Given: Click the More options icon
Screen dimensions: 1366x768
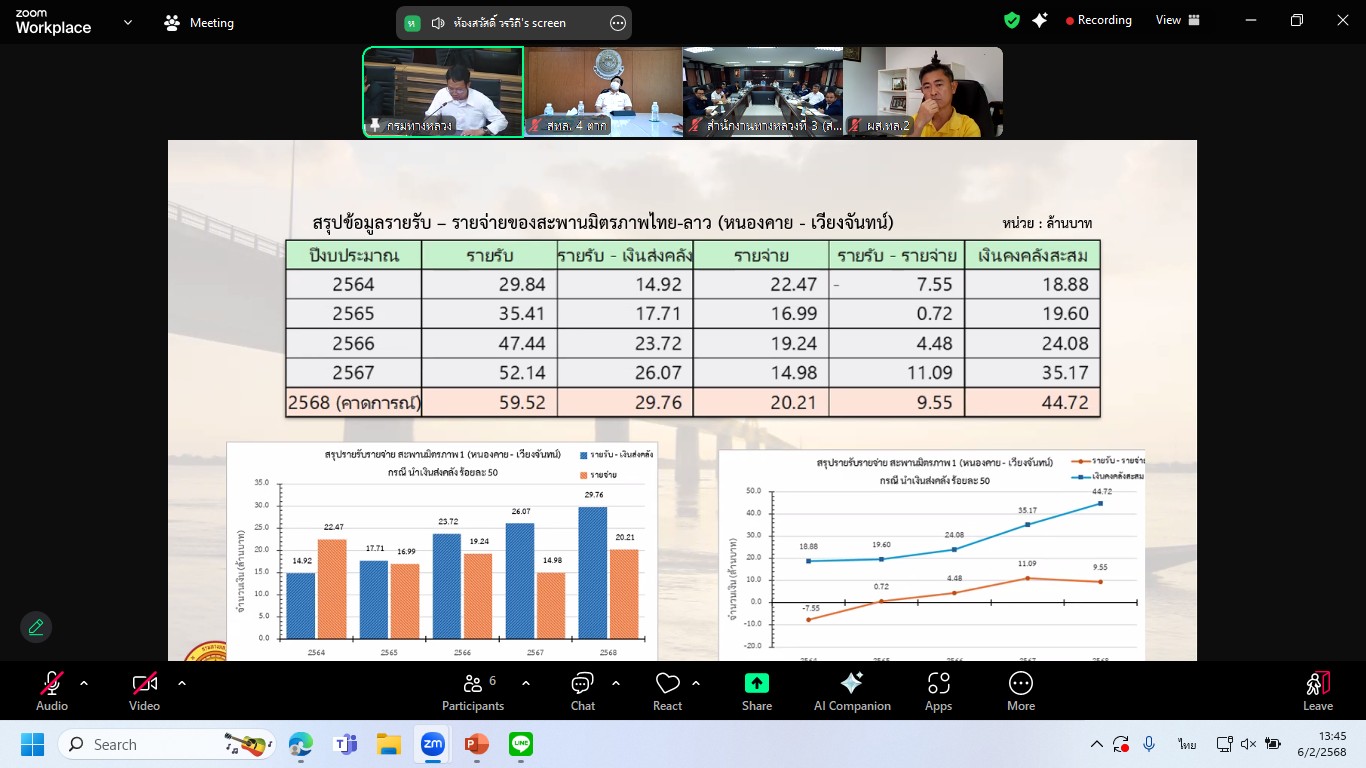Looking at the screenshot, I should (1020, 691).
